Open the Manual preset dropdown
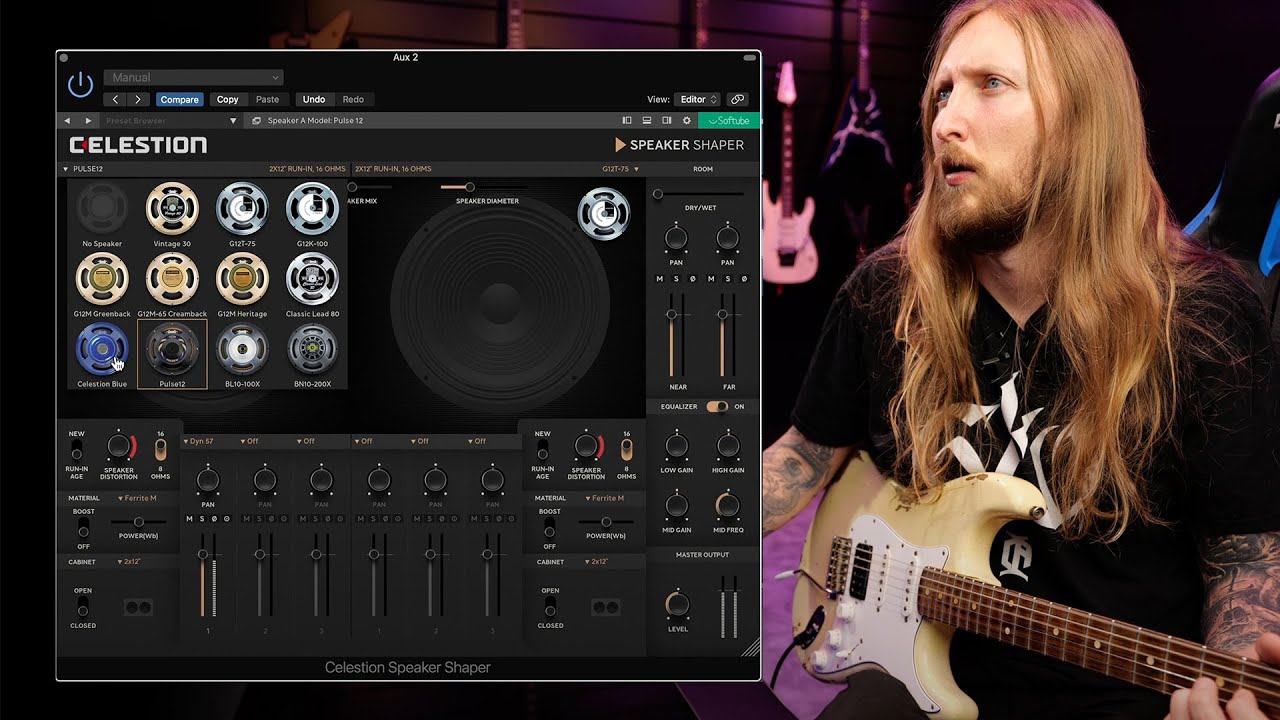This screenshot has width=1280, height=720. coord(194,77)
